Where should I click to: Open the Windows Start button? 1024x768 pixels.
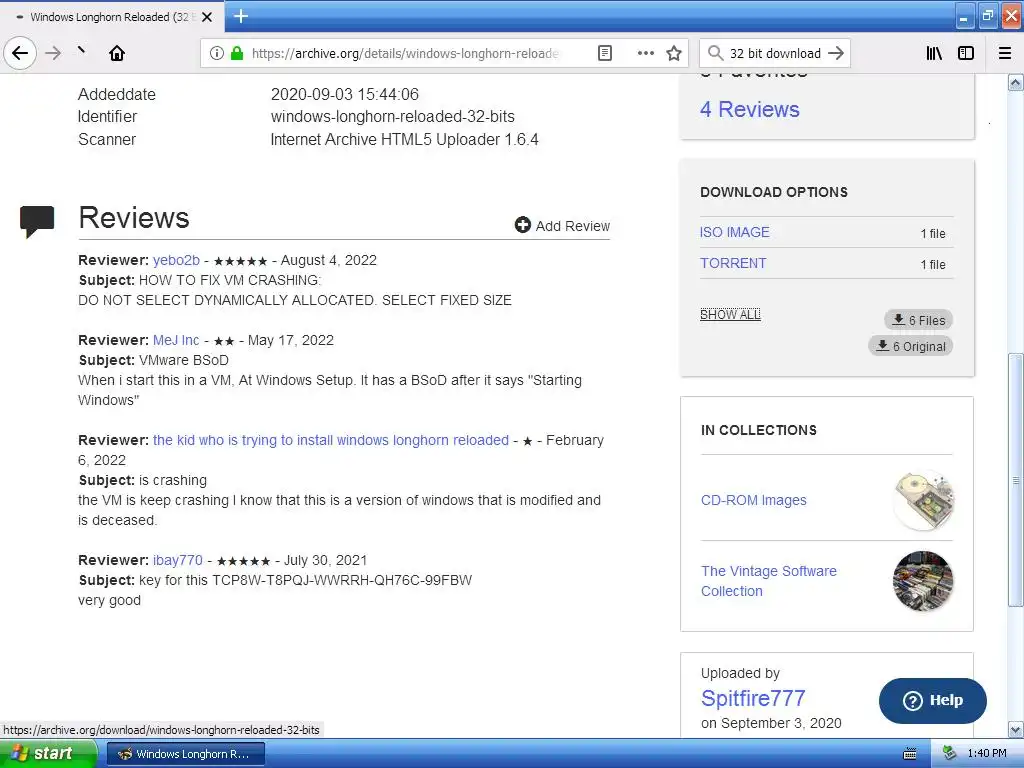click(x=48, y=754)
